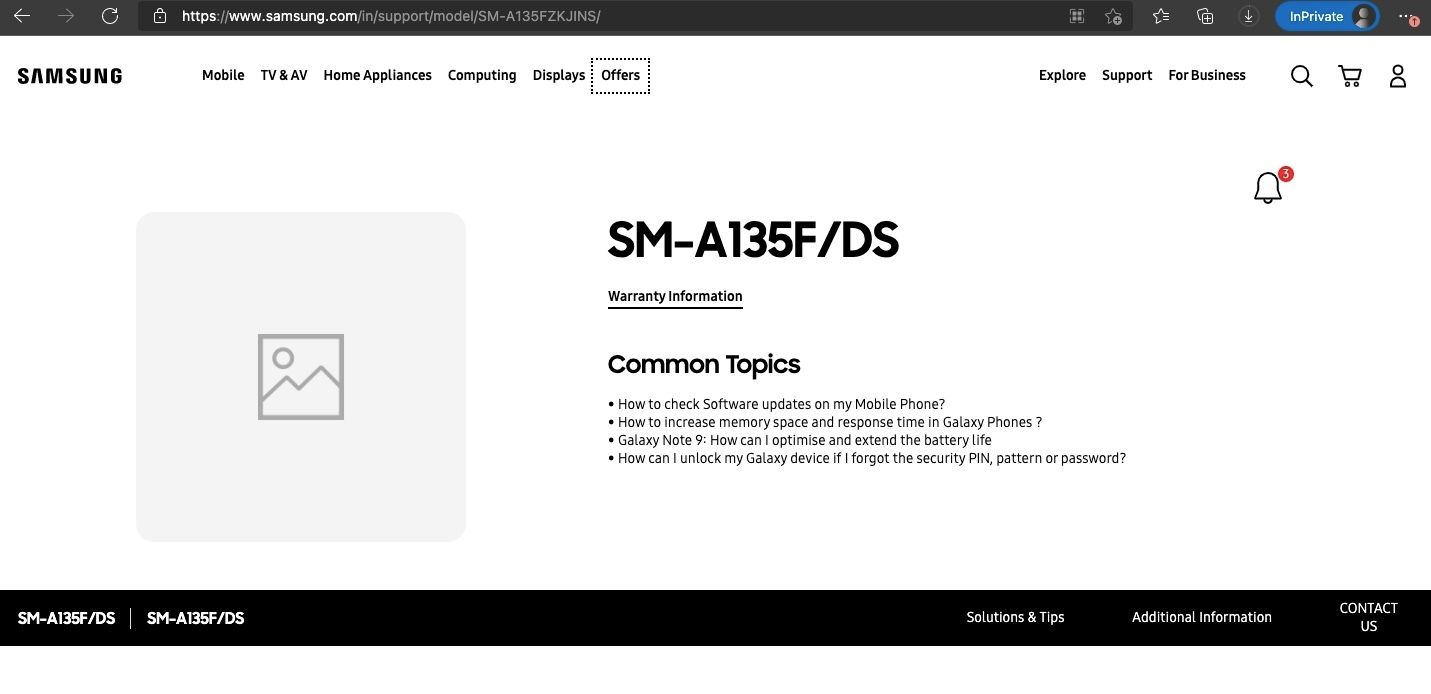
Task: Open the browser Collections panel
Action: coord(1205,16)
